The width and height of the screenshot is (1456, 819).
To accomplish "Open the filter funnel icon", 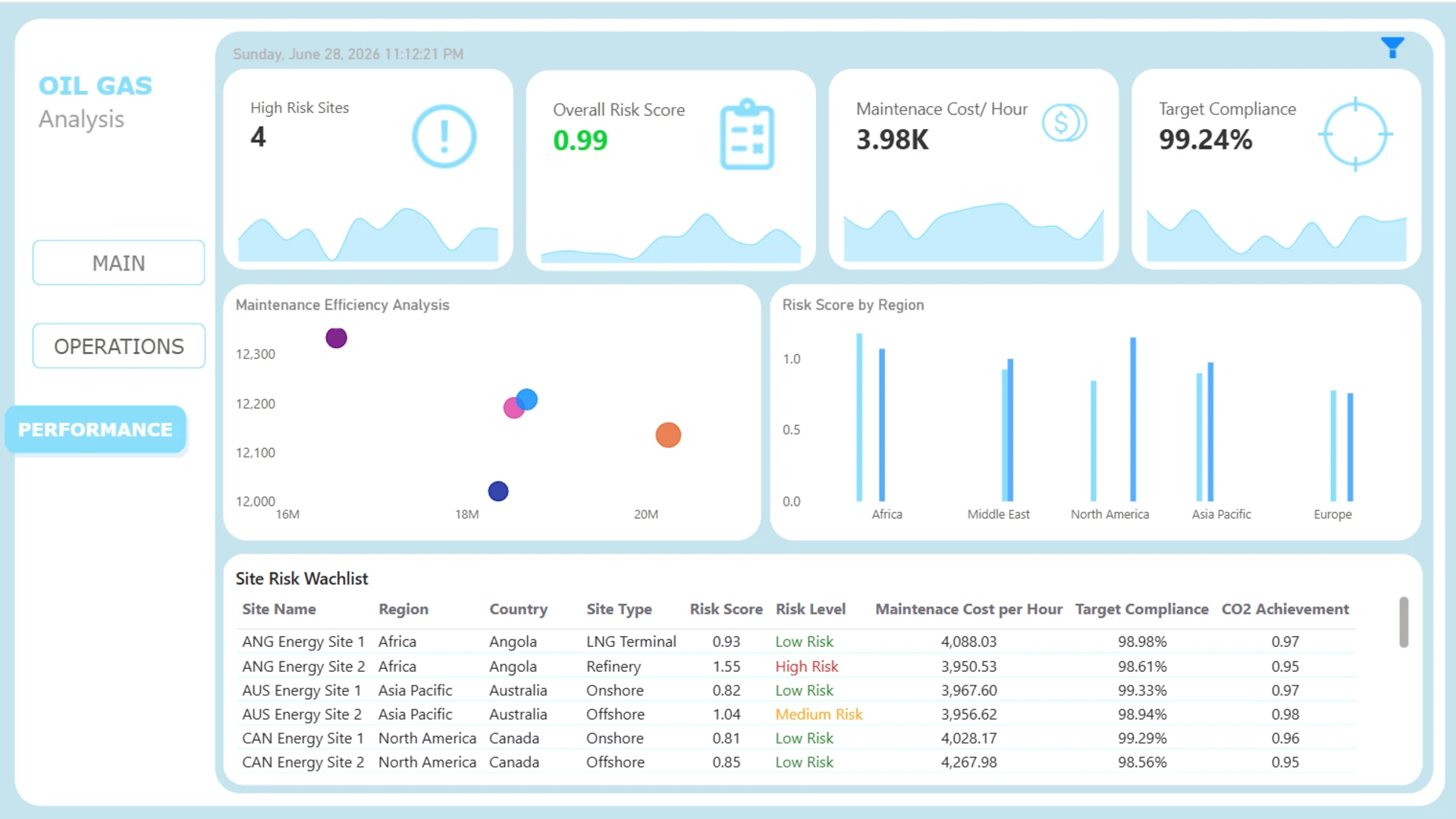I will [1392, 47].
